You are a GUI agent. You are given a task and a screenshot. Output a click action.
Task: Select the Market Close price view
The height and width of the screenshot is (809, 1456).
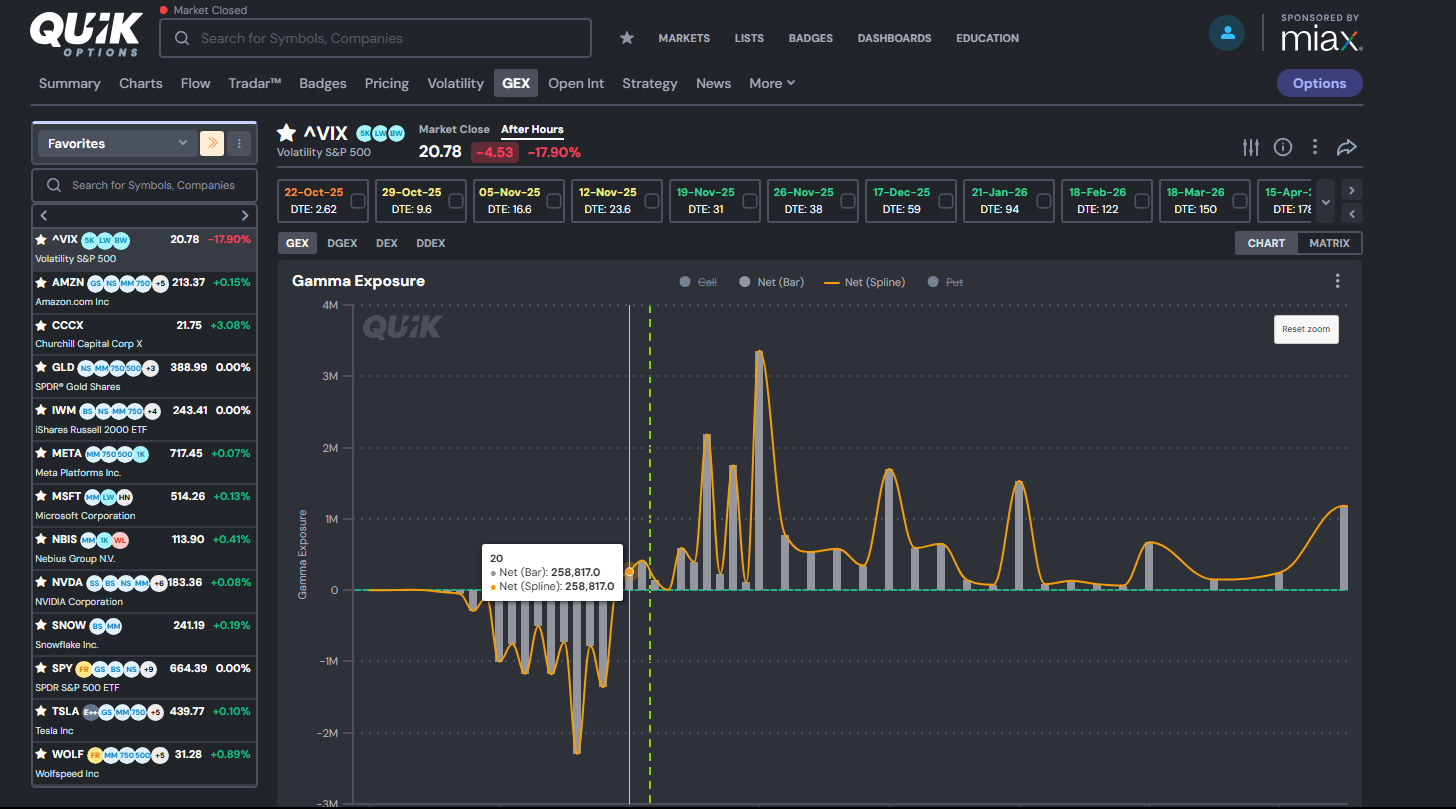tap(454, 129)
